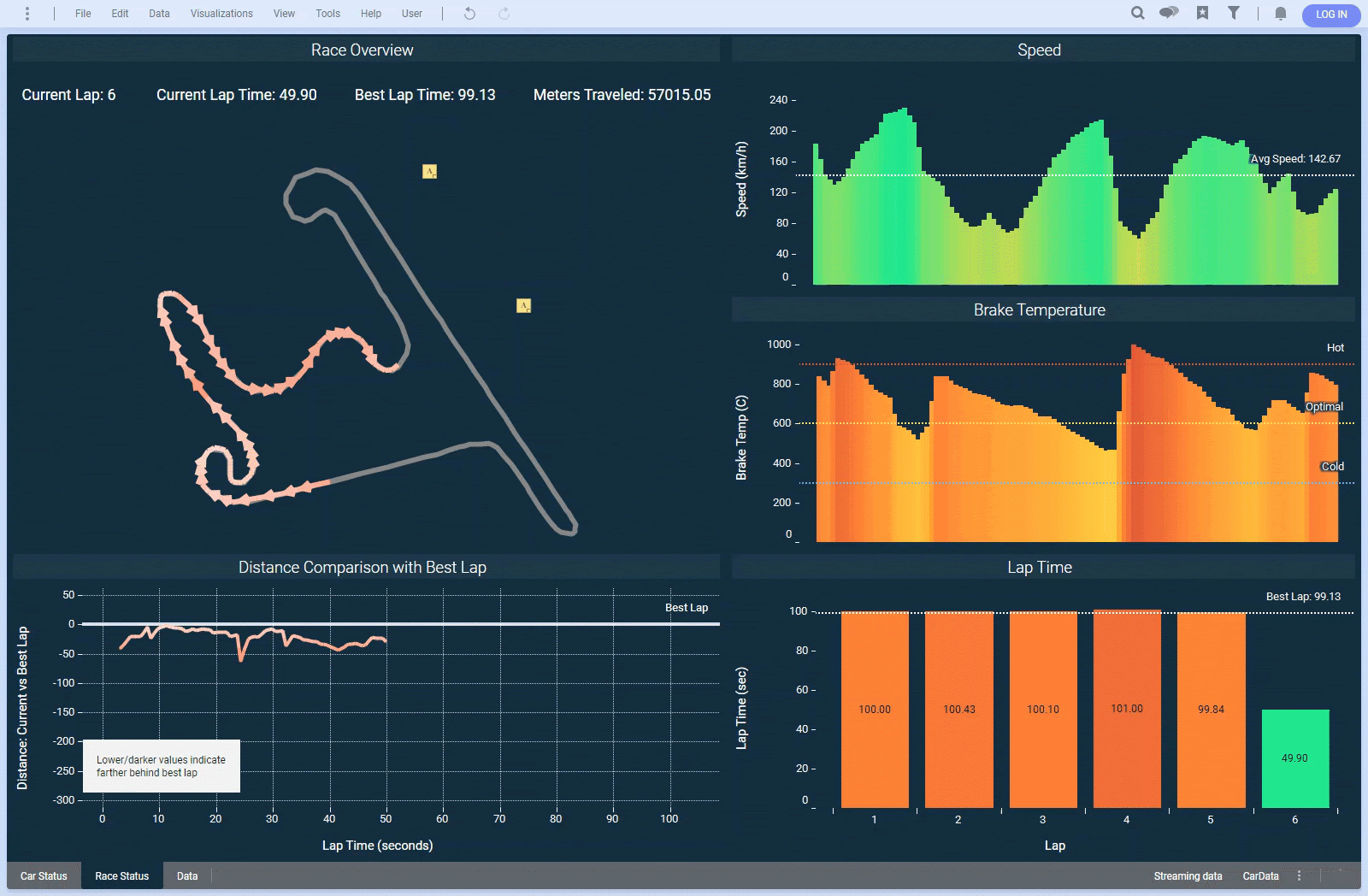
Task: Open the filter funnel icon
Action: [x=1234, y=13]
